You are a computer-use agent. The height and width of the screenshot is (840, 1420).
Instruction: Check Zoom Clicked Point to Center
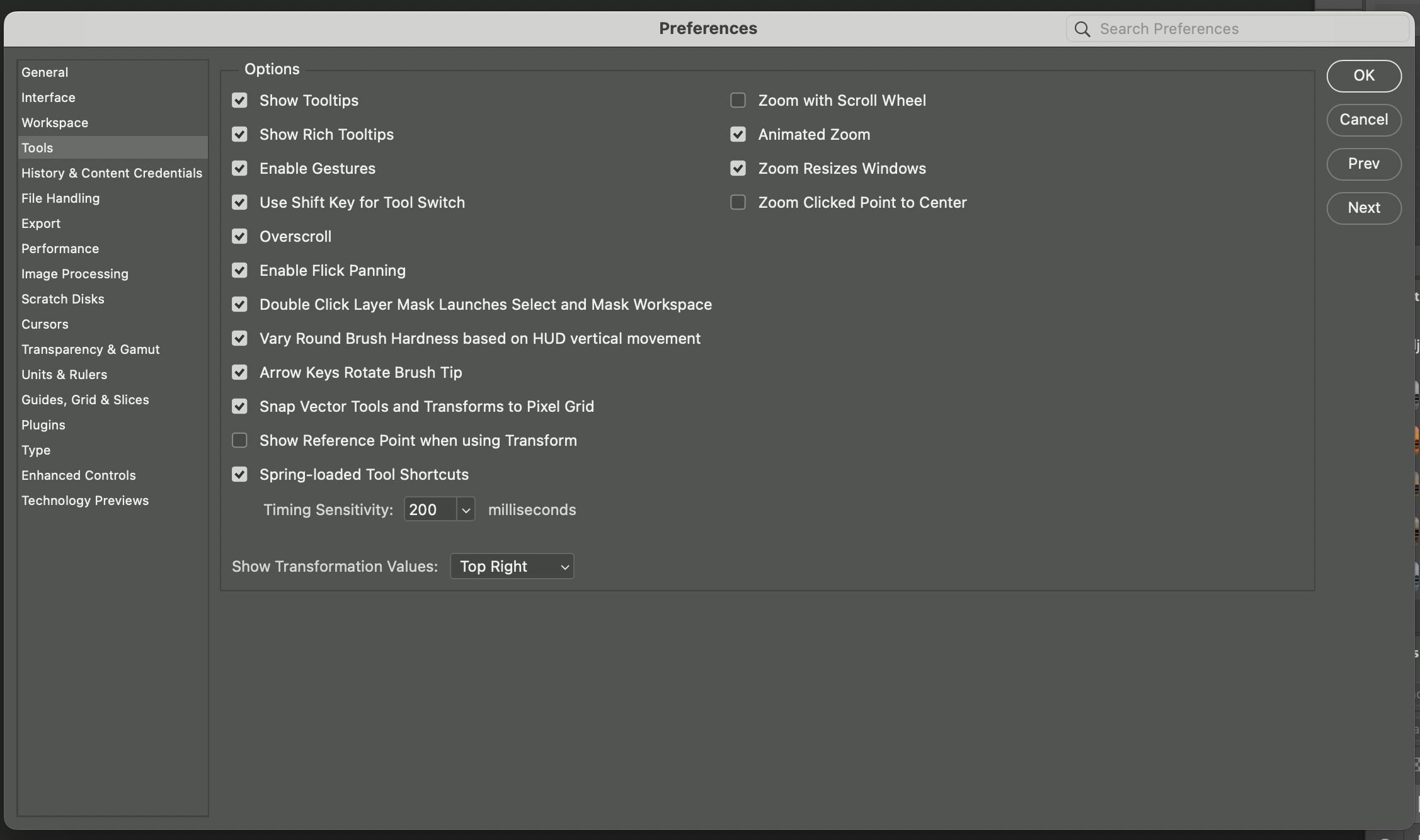click(x=738, y=202)
